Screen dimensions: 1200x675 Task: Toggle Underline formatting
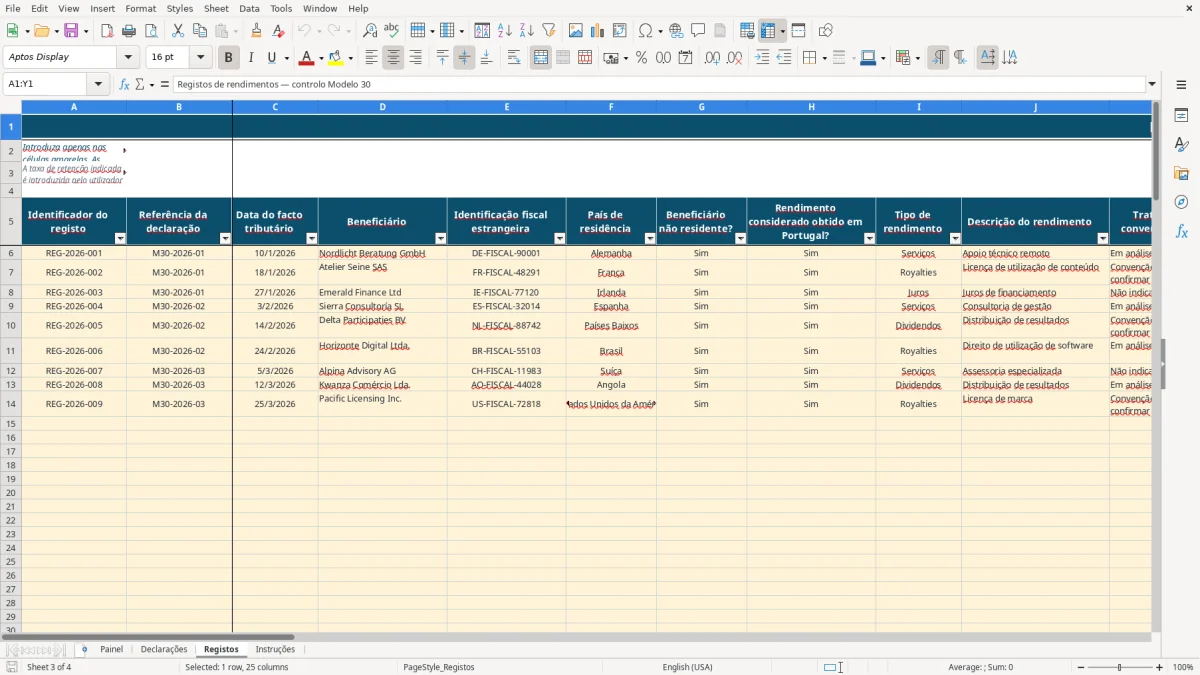(270, 58)
